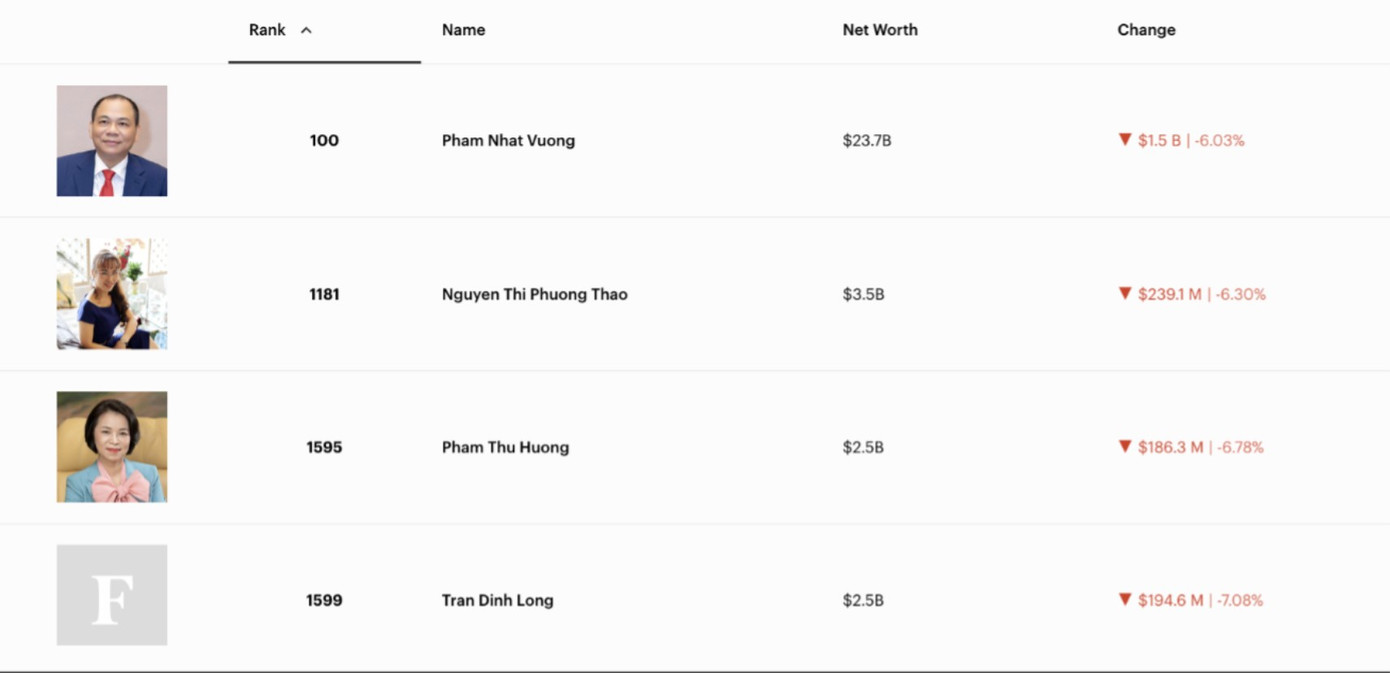Image resolution: width=1390 pixels, height=673 pixels.
Task: Click Pham Thu Huong's red down triangle
Action: tap(1125, 447)
